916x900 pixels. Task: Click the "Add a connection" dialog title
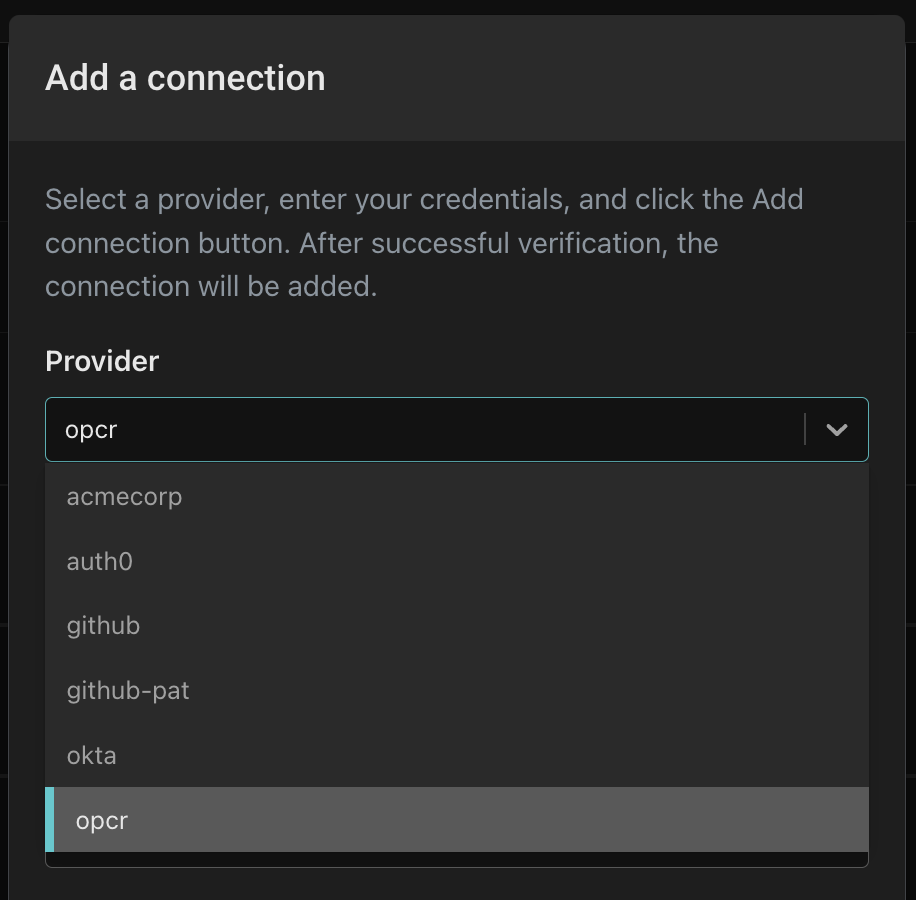[185, 78]
